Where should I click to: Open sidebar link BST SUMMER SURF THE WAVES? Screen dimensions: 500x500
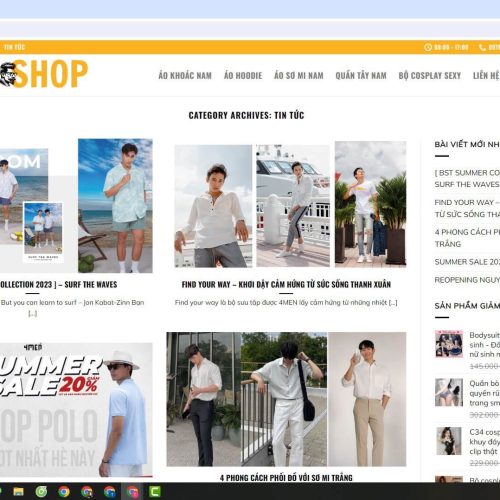pos(467,178)
